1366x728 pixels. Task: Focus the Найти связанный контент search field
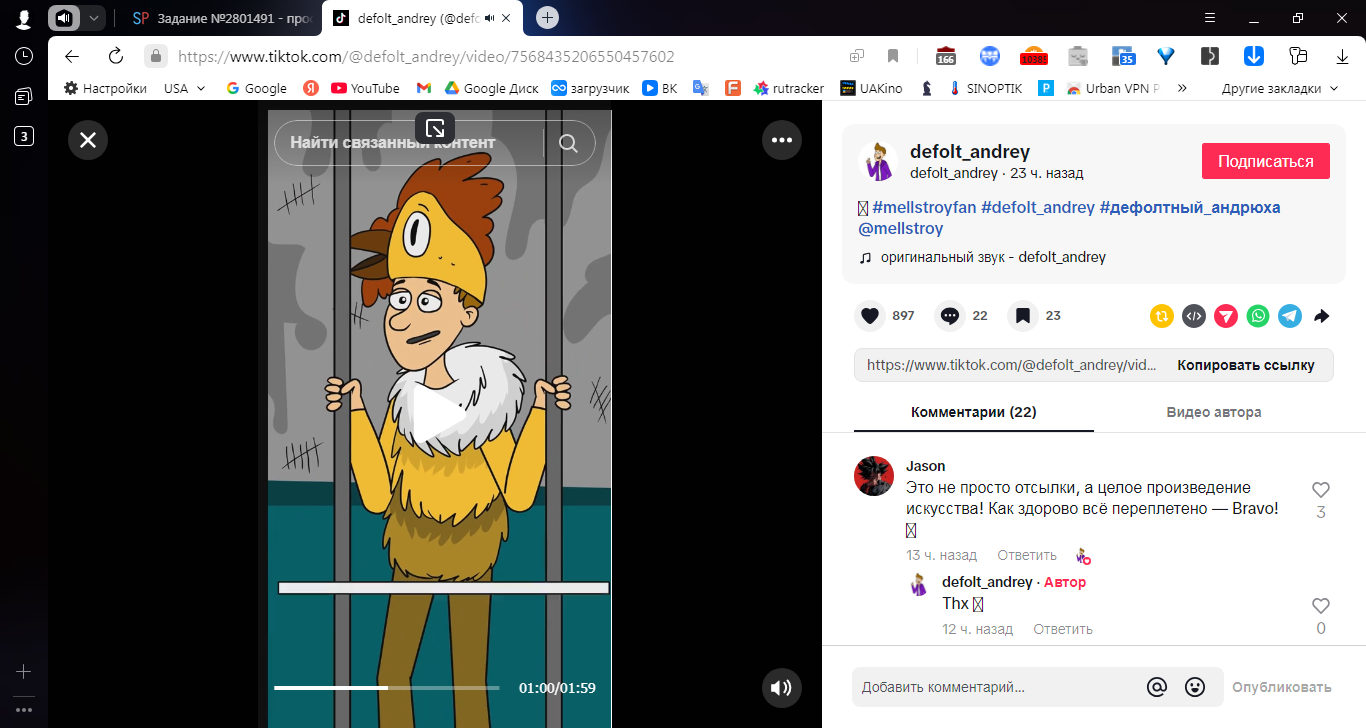(x=408, y=143)
